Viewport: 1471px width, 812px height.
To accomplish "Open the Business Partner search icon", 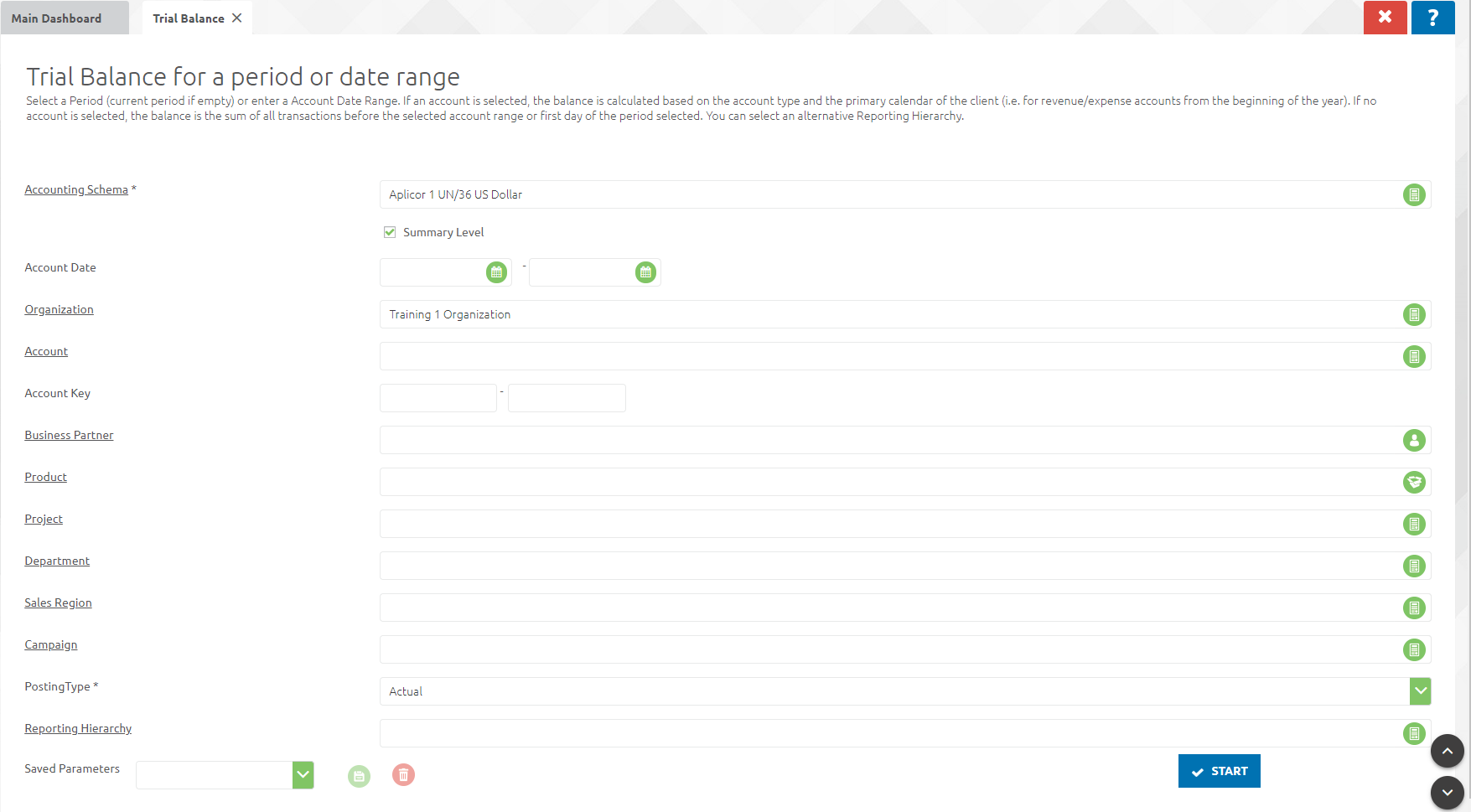I will [x=1413, y=440].
